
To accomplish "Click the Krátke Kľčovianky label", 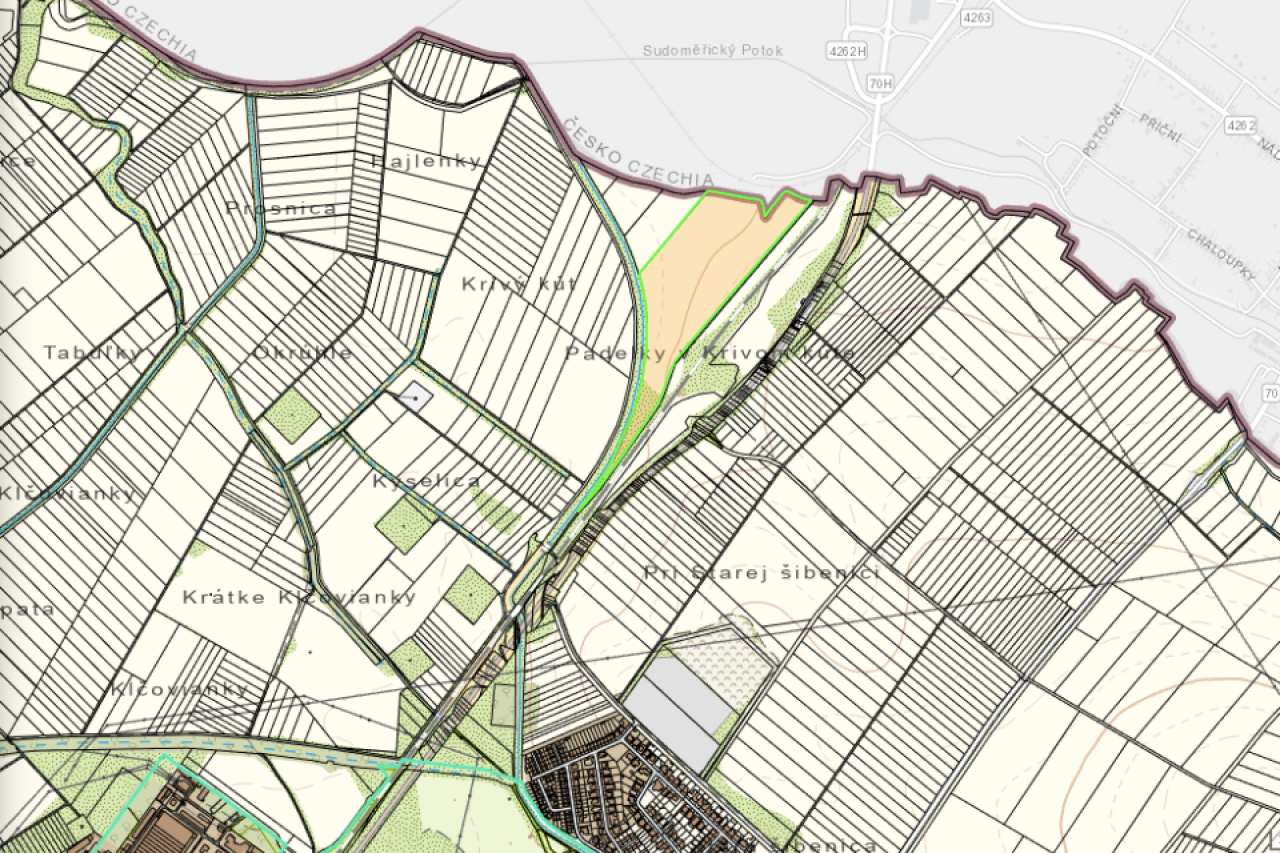I will coord(299,597).
